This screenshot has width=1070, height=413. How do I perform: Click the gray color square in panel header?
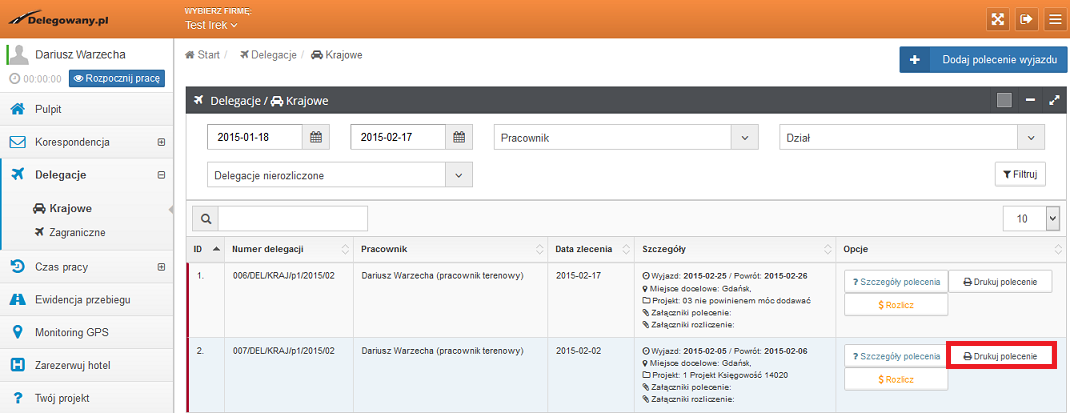pos(1004,100)
